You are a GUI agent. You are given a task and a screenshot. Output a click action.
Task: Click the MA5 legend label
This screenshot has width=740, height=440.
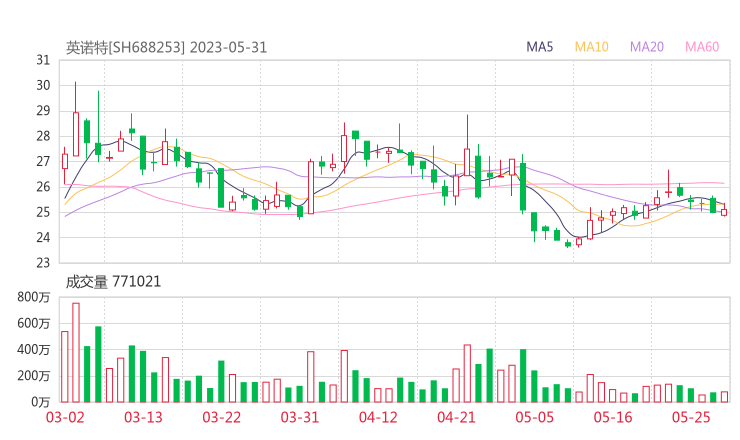[x=539, y=47]
